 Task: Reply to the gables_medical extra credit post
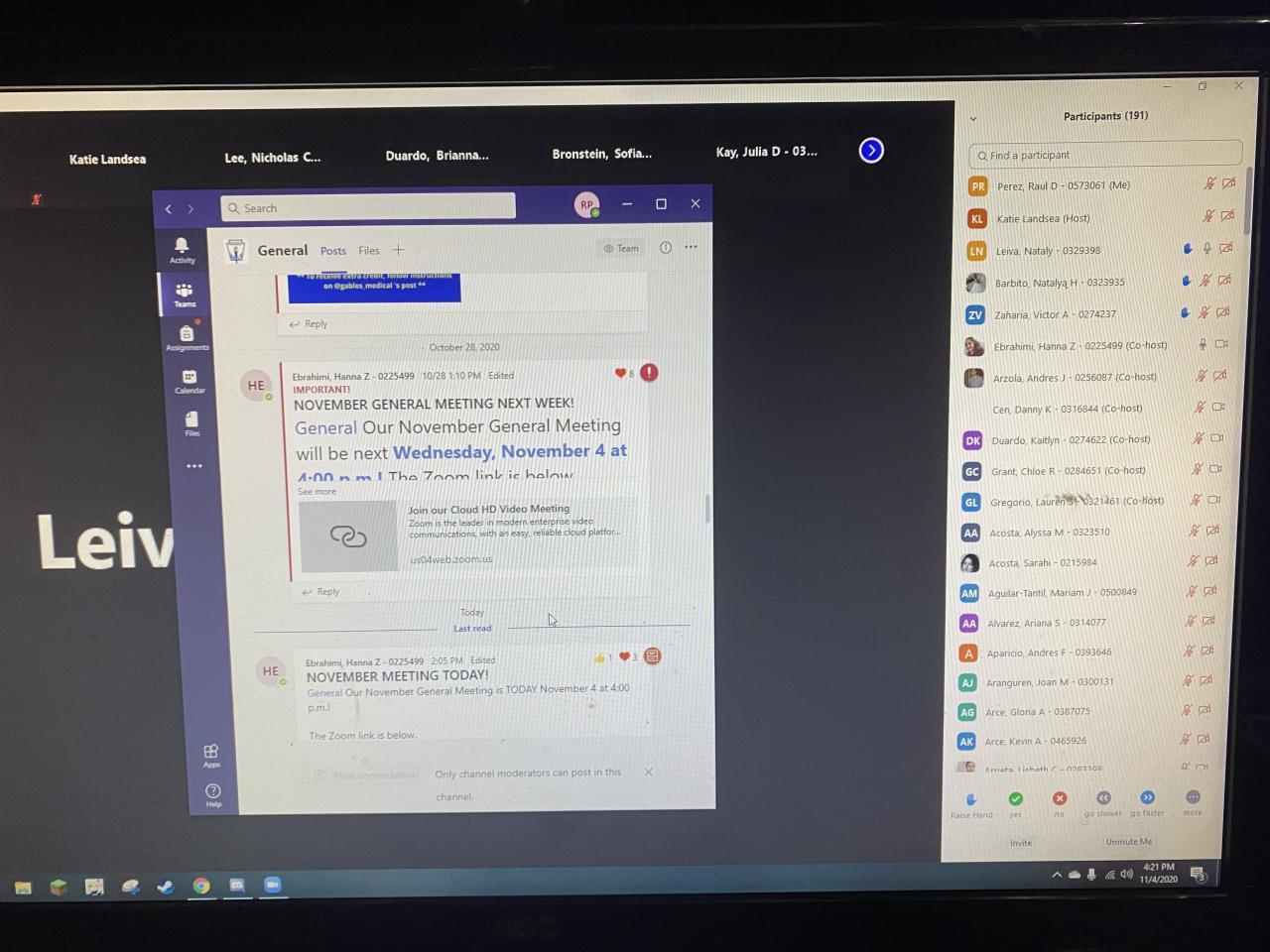[x=308, y=324]
